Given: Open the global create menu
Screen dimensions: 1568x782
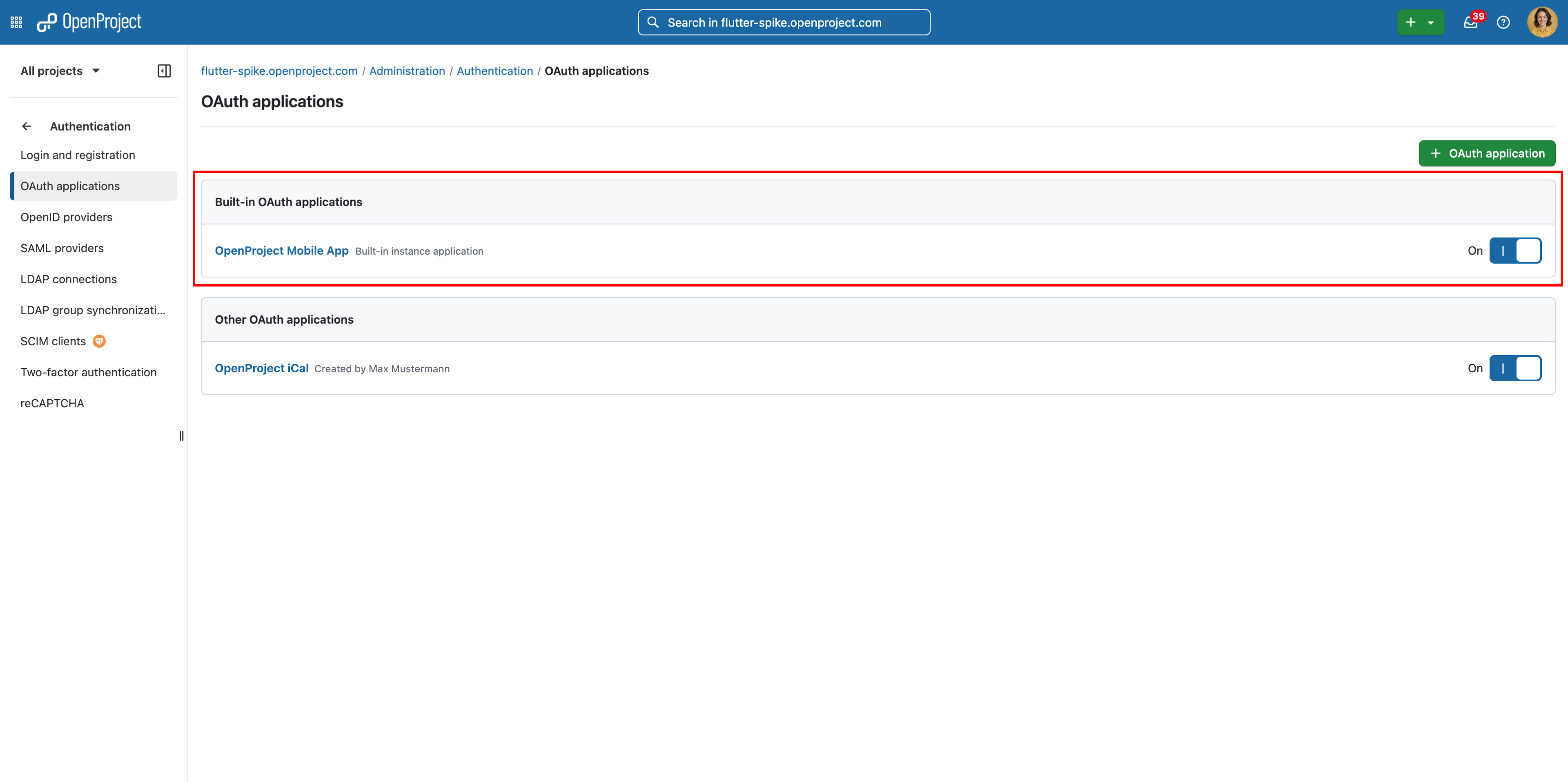Looking at the screenshot, I should click(1411, 22).
